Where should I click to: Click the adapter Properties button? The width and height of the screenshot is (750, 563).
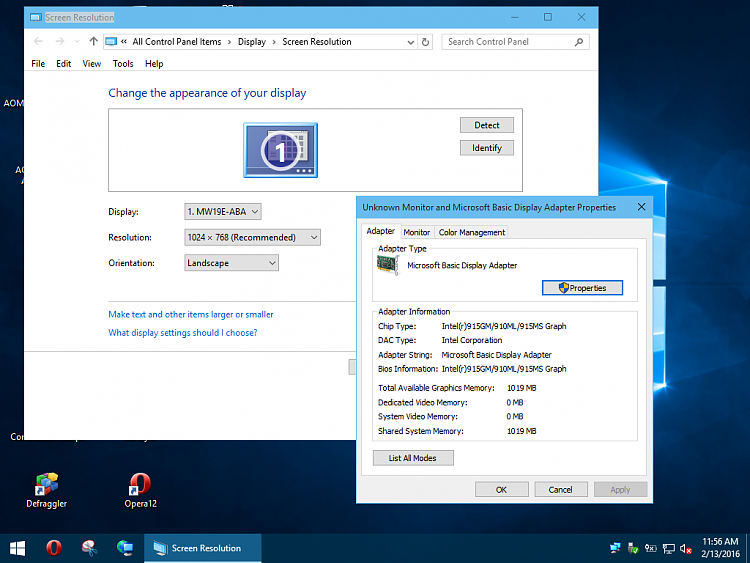(582, 288)
